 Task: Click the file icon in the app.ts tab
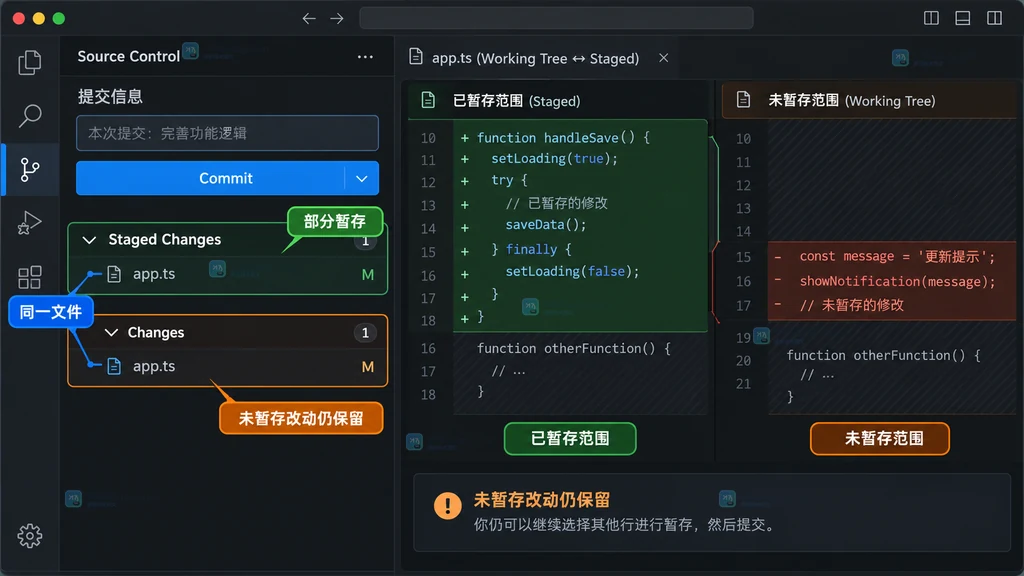pos(416,57)
